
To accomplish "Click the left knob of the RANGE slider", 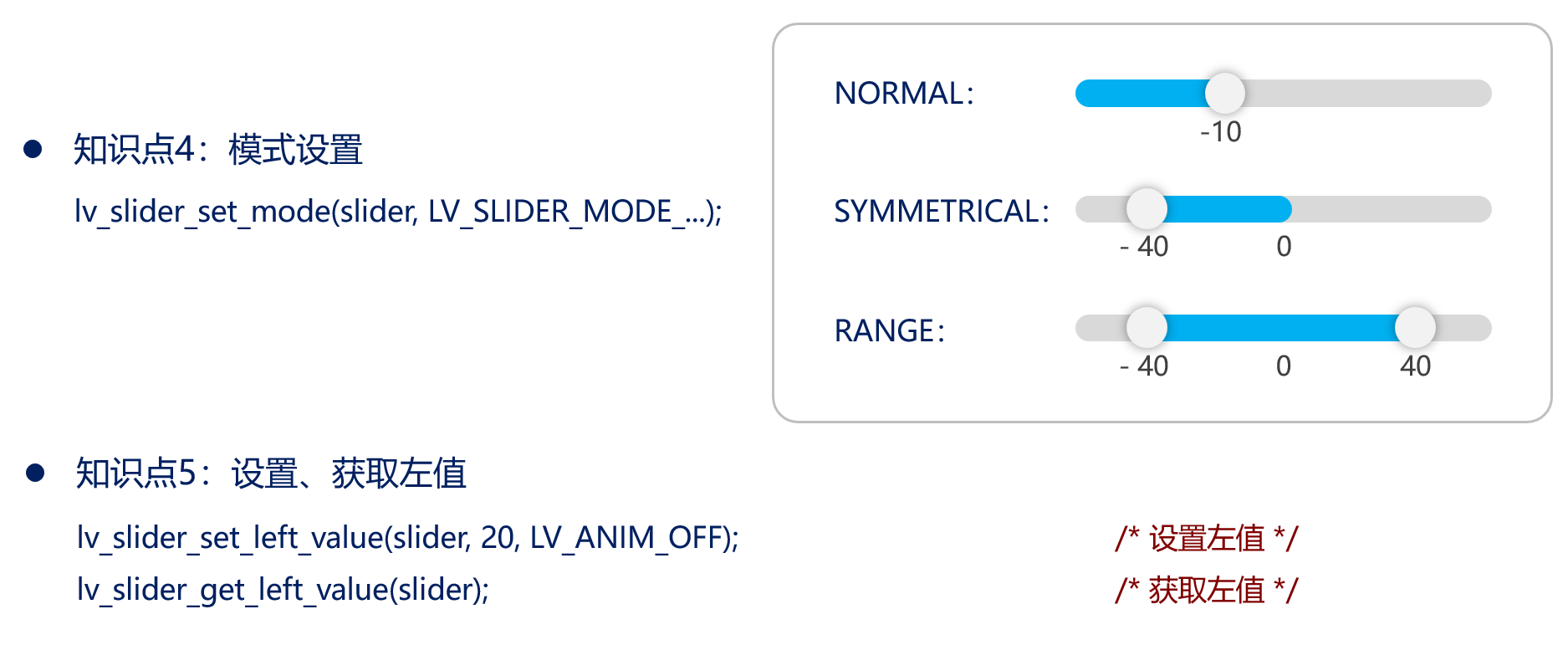I will tap(1146, 328).
